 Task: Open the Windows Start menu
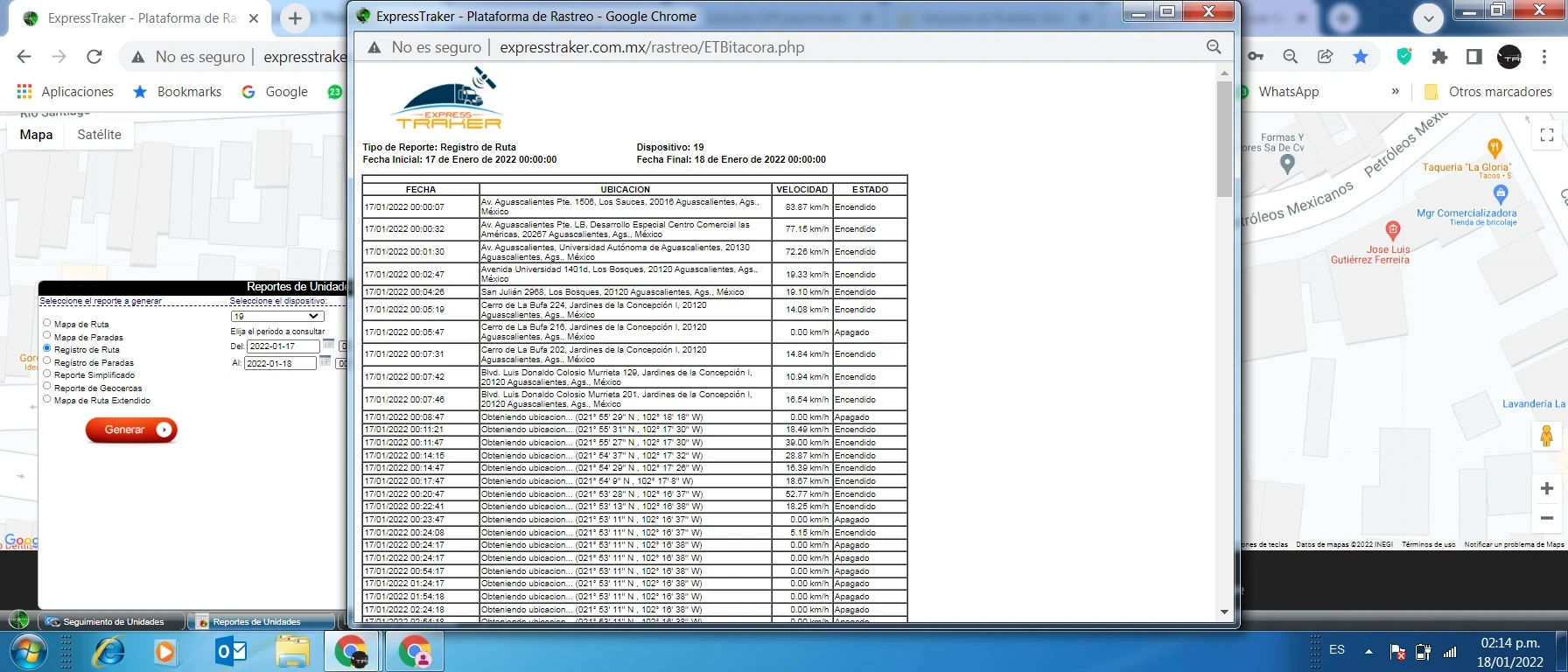(x=27, y=653)
